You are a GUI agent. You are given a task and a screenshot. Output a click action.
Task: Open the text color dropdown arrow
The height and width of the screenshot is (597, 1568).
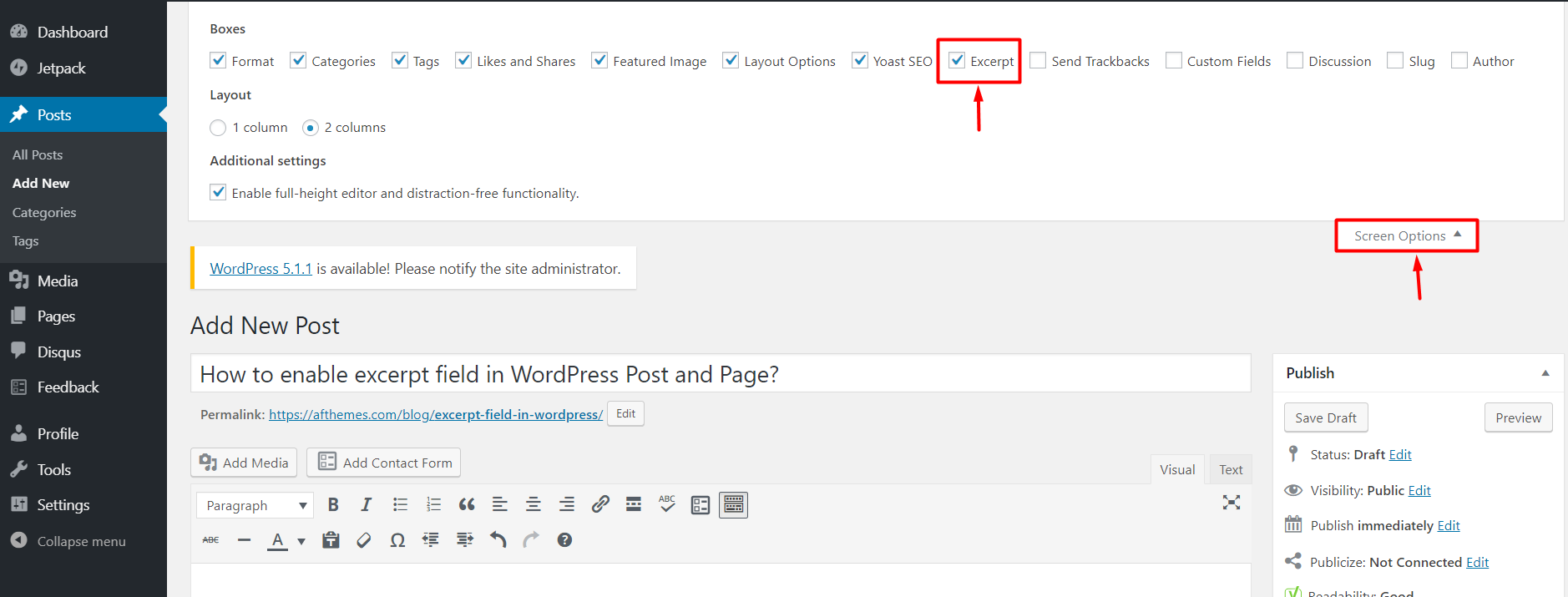pos(301,541)
